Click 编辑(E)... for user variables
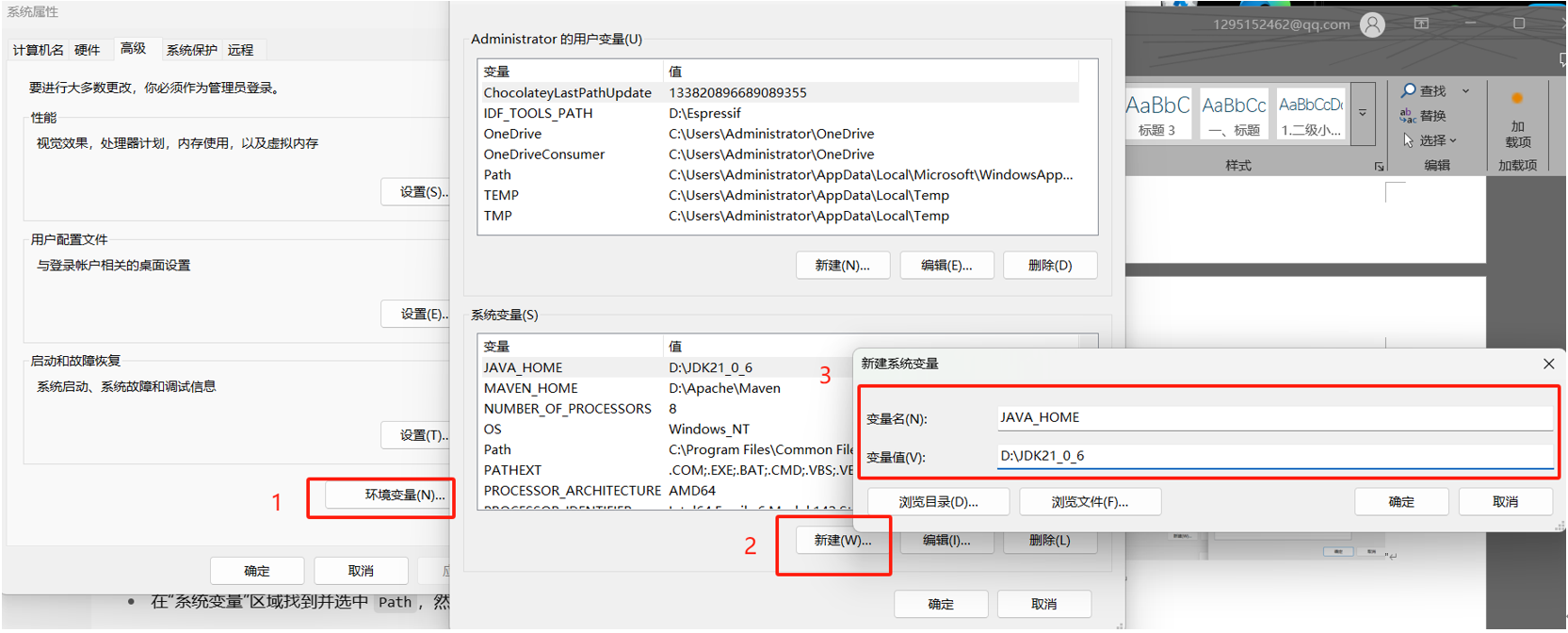This screenshot has height=633, width=1568. click(x=946, y=266)
